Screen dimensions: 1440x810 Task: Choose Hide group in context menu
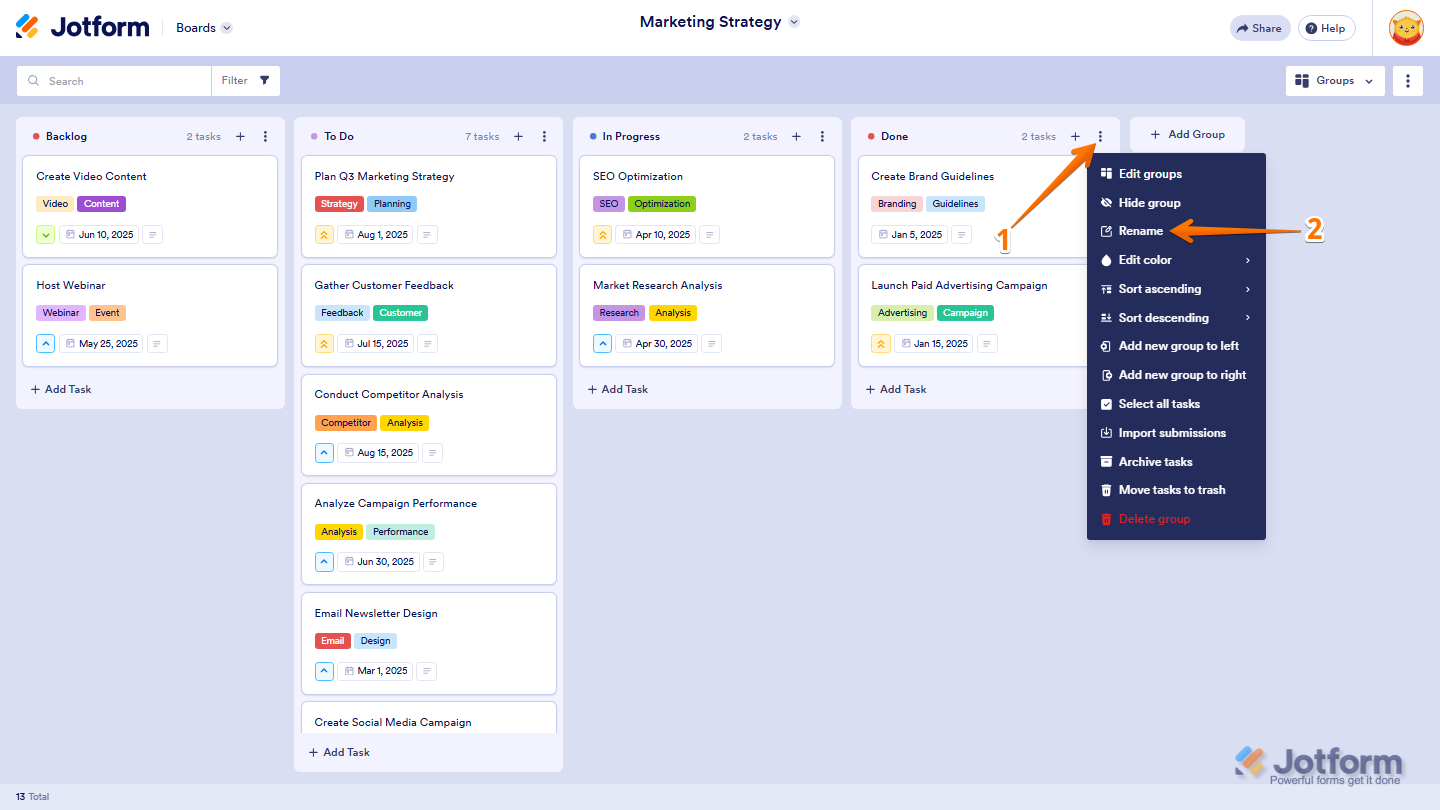pos(1176,203)
